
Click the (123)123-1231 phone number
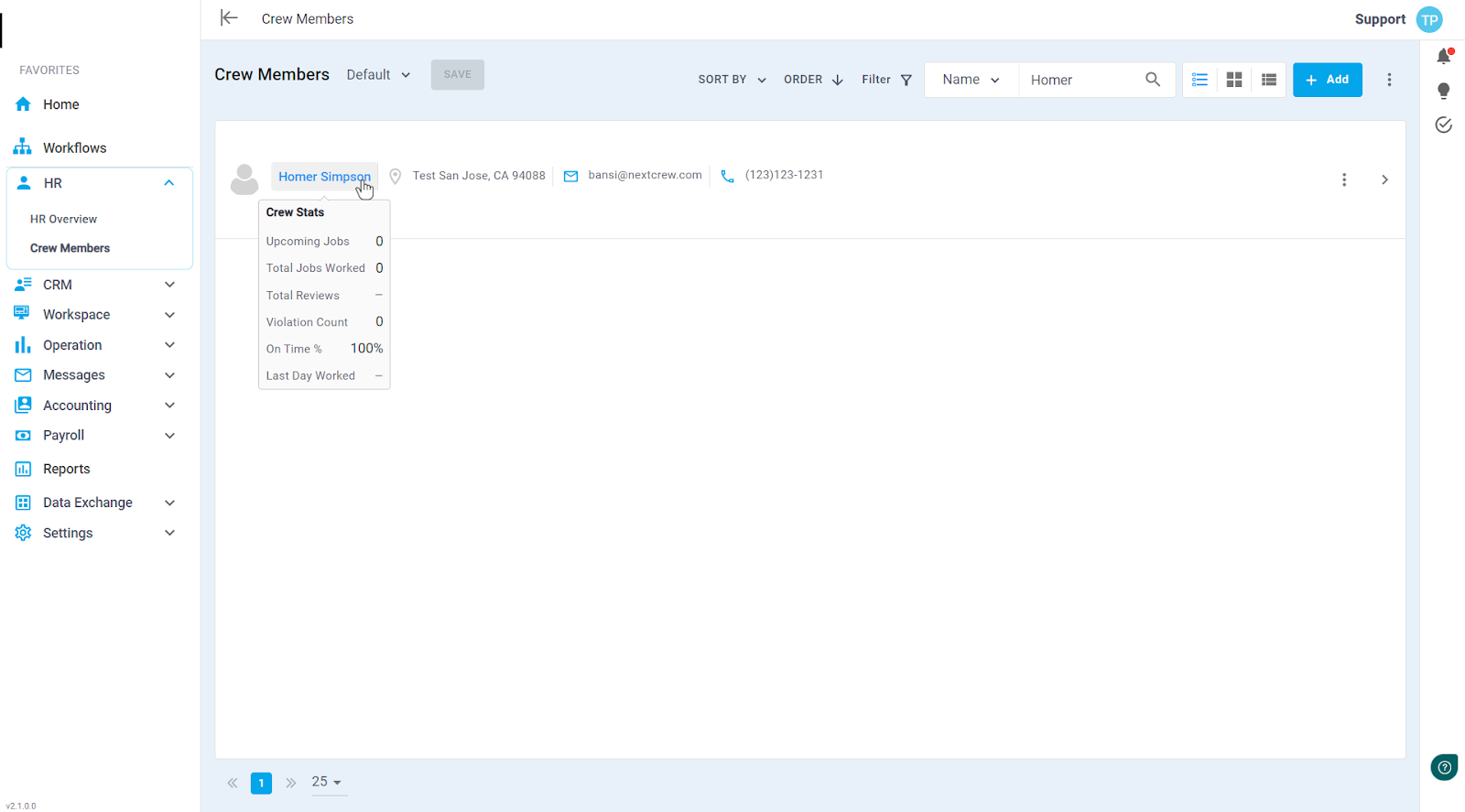[x=784, y=175]
